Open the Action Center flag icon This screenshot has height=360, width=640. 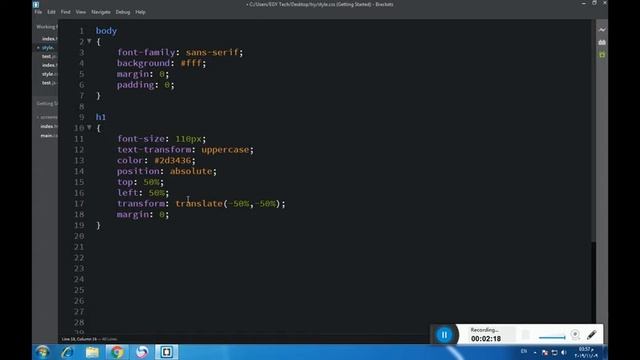(545, 352)
